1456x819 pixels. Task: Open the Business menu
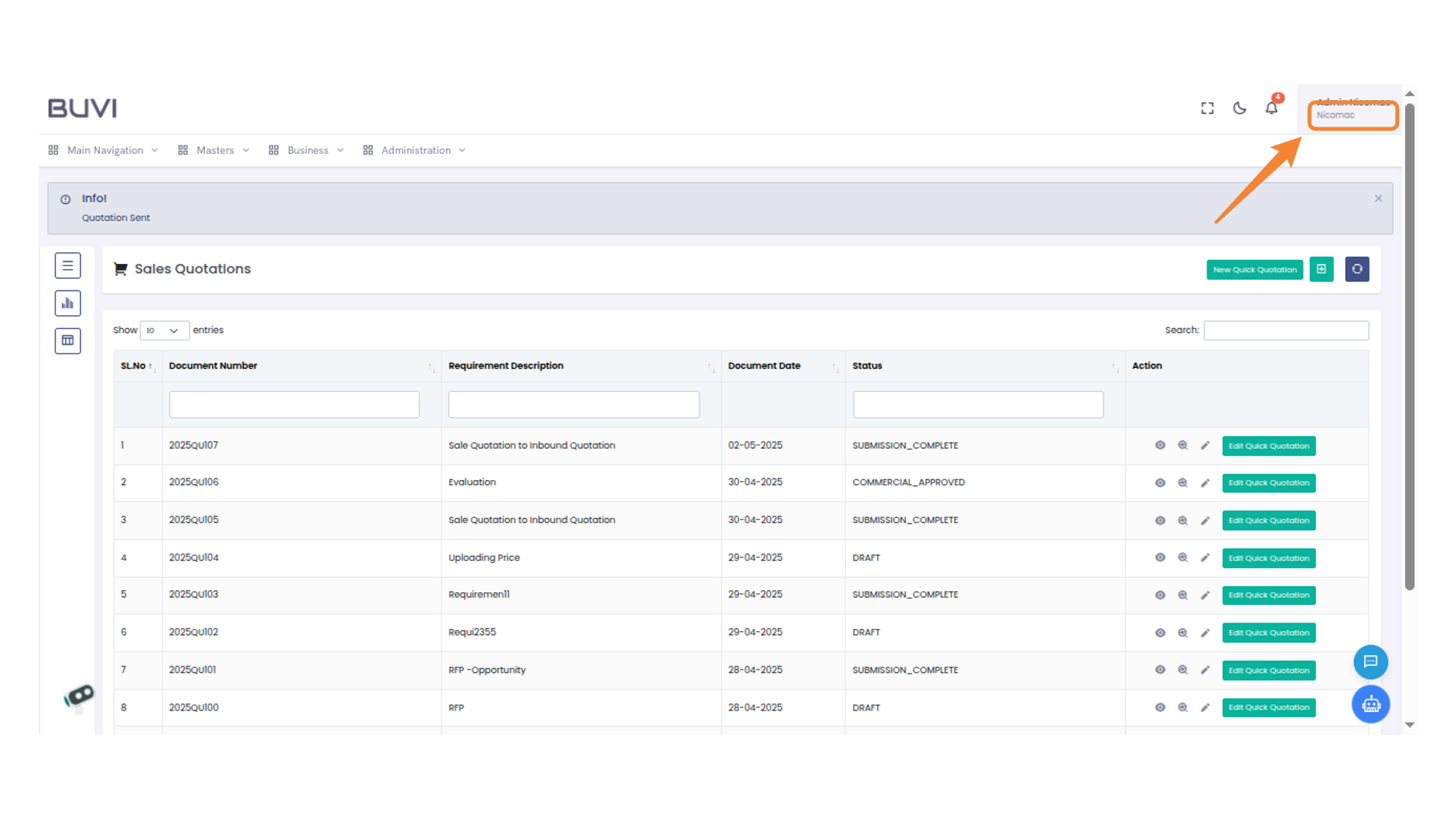[306, 150]
